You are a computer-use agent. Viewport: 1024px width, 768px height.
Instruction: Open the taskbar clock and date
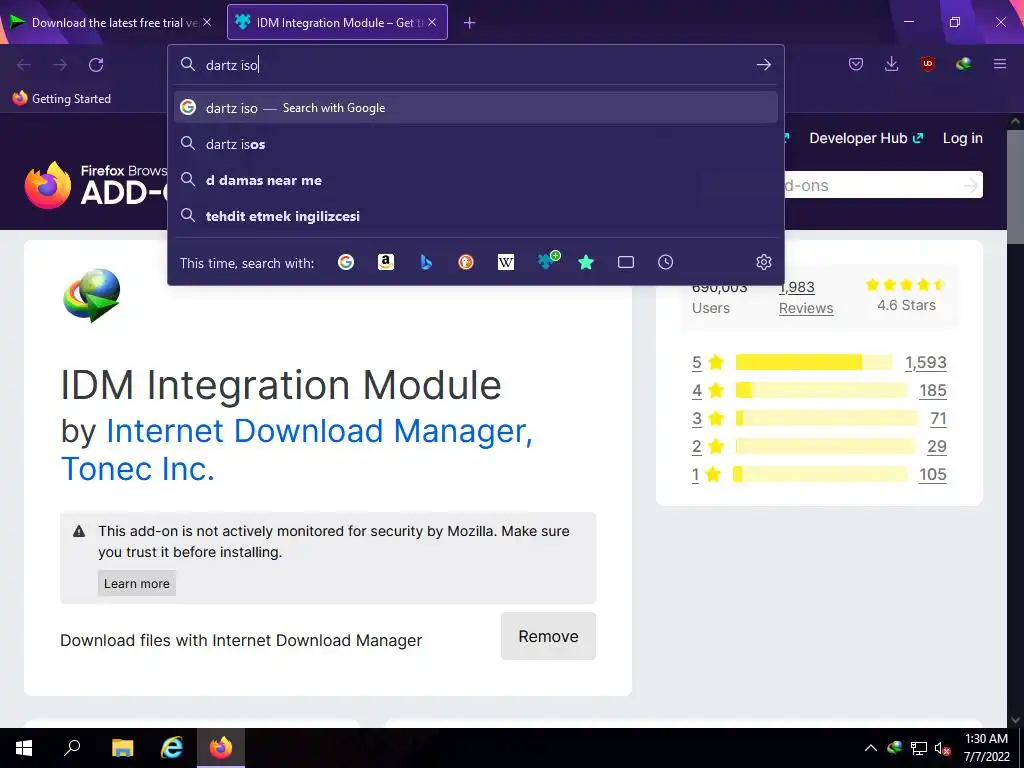coord(987,748)
